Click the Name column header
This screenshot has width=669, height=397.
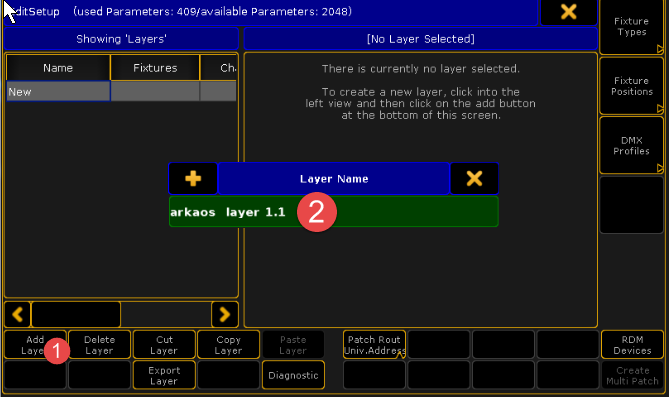coord(58,68)
